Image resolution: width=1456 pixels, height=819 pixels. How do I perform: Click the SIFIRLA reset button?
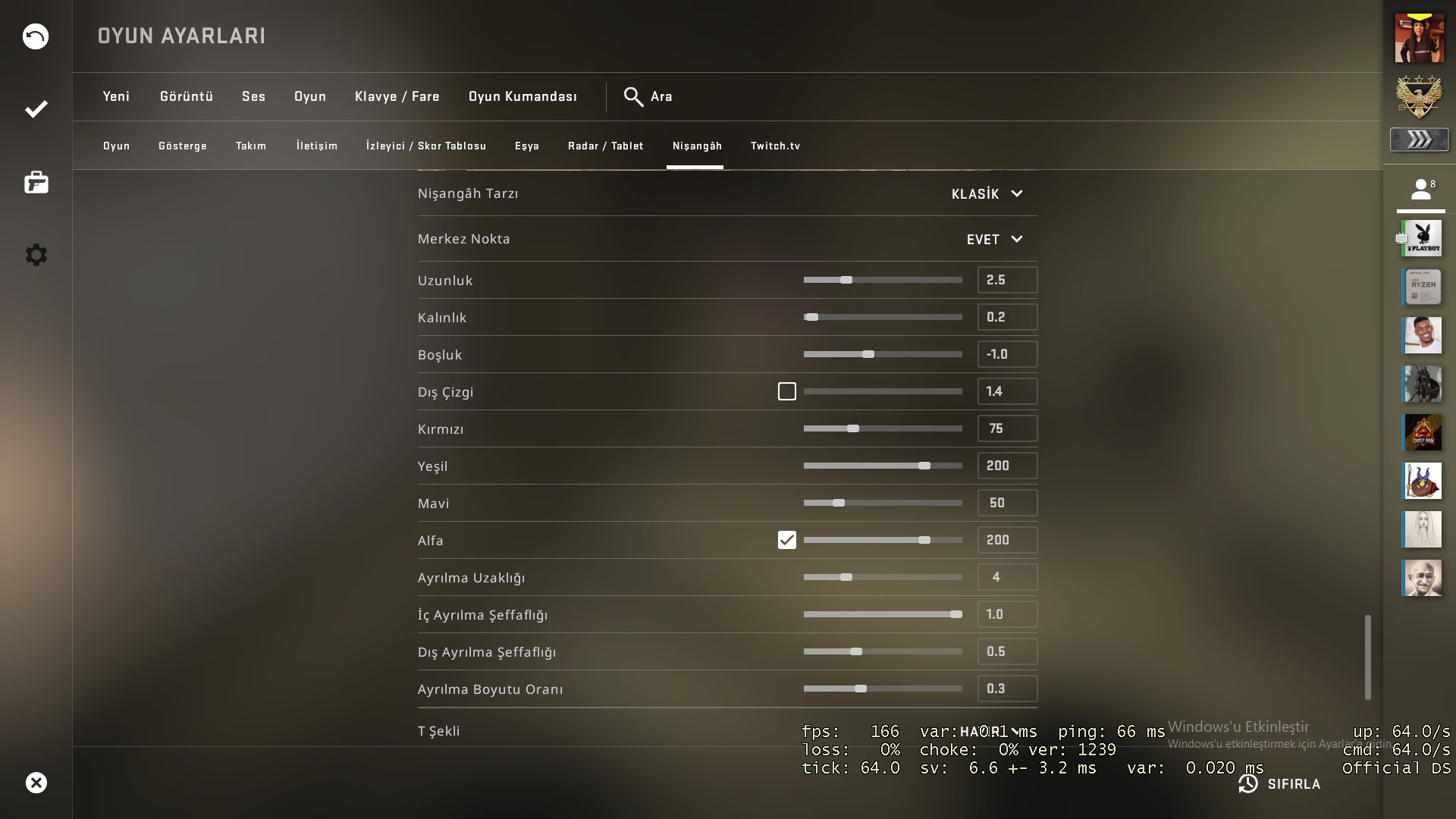pos(1280,784)
